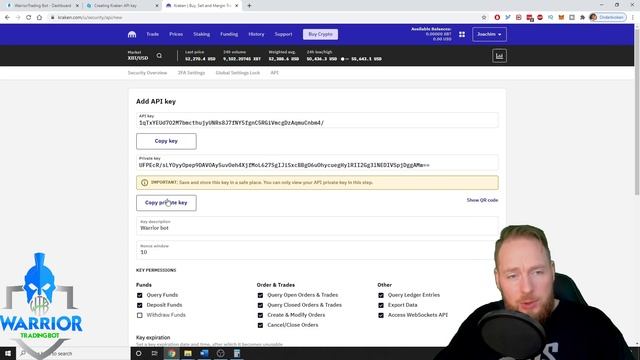
Task: Toggle Query Closed Orders & Trades checkbox
Action: coord(260,305)
